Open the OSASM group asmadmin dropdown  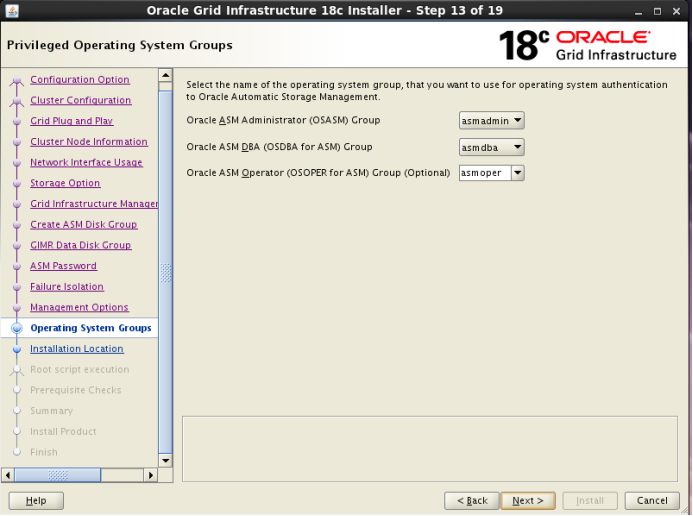491,121
